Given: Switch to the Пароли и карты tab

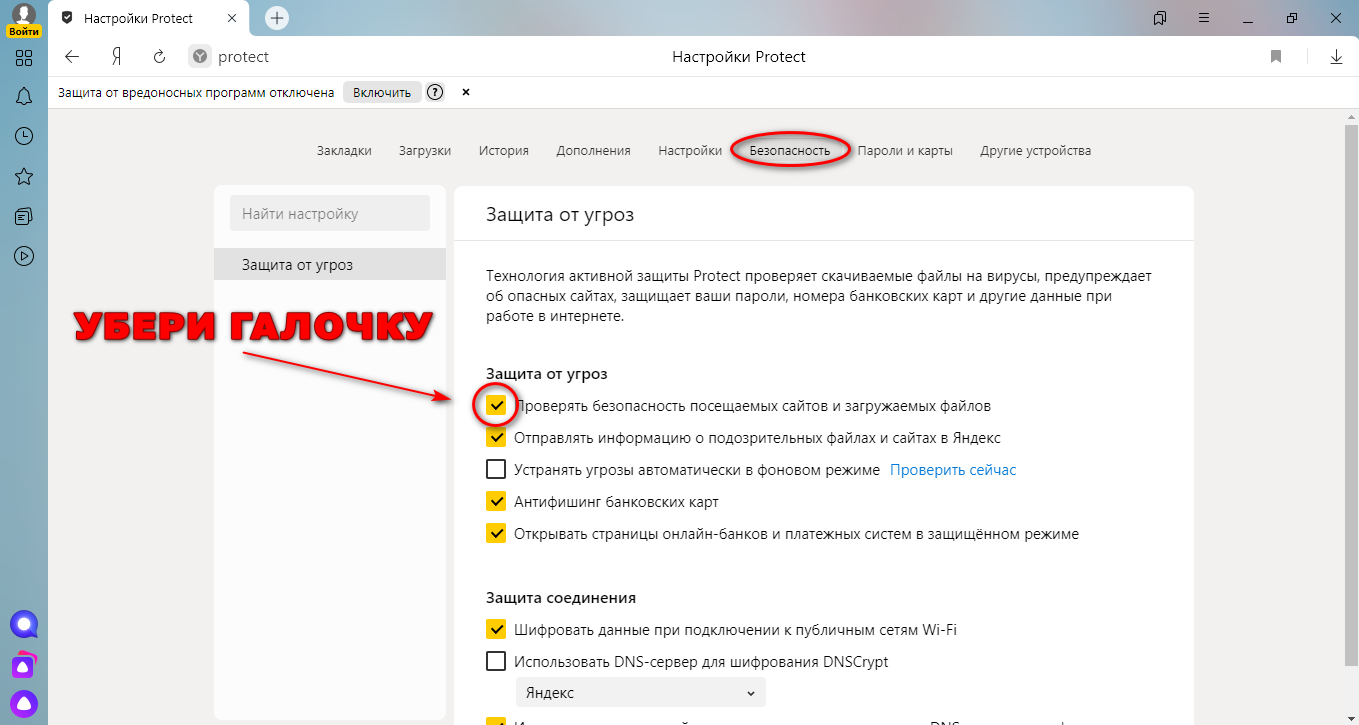Looking at the screenshot, I should (905, 151).
